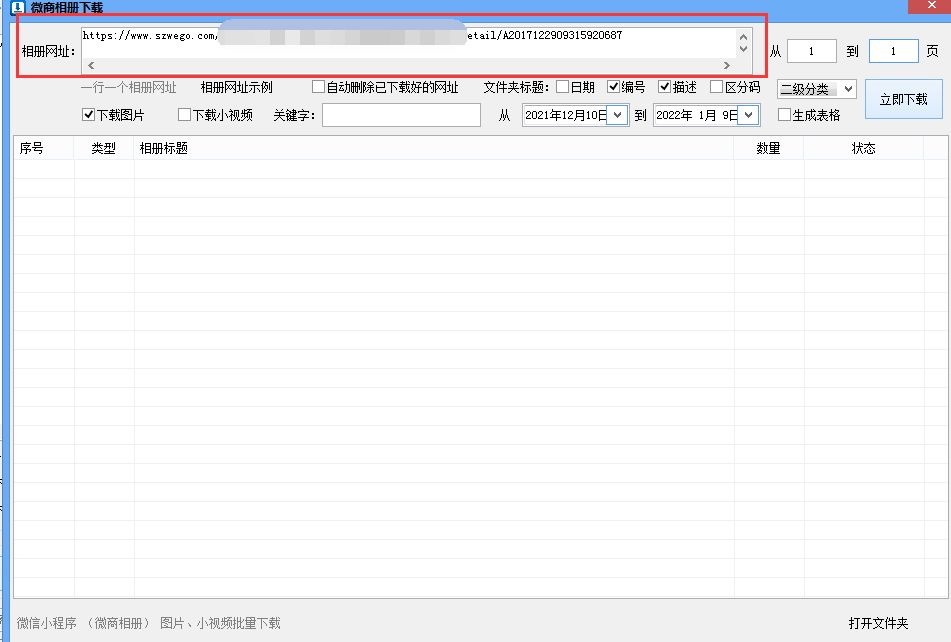Expand the end date picker 2022年1月9日
Screen dimensions: 951x642
748,115
